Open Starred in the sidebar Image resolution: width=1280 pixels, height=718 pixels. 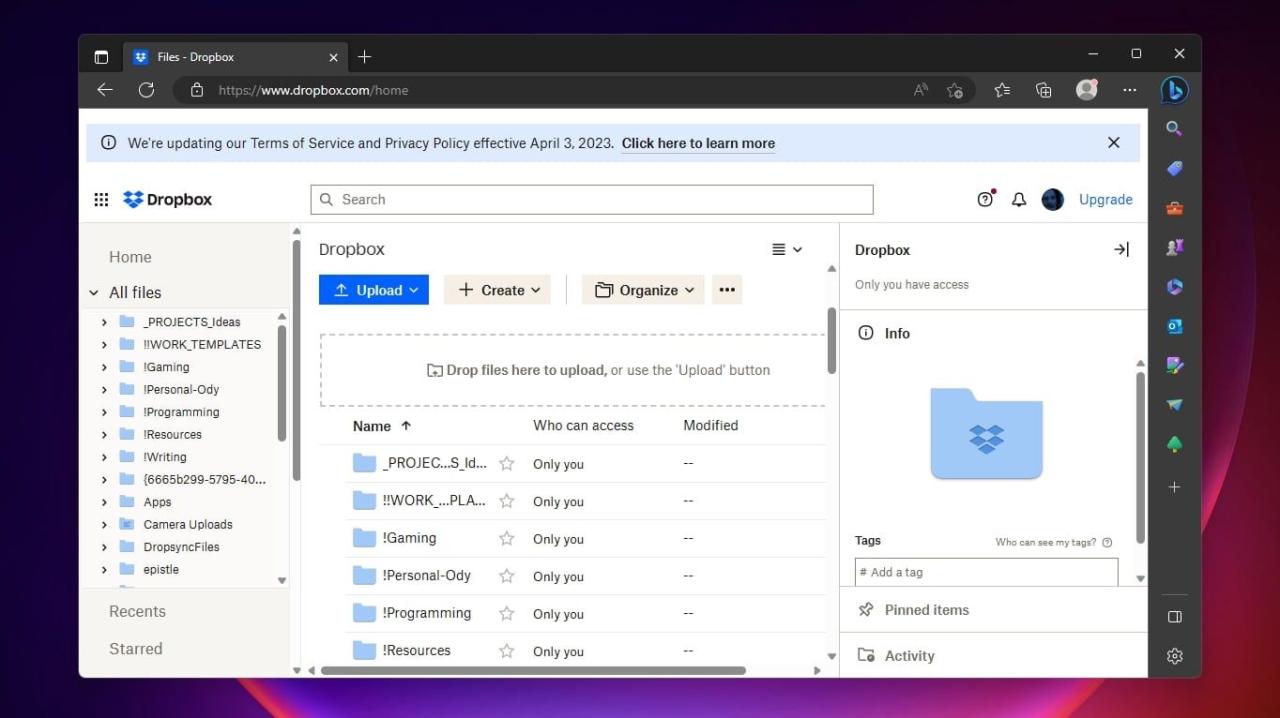pyautogui.click(x=136, y=649)
